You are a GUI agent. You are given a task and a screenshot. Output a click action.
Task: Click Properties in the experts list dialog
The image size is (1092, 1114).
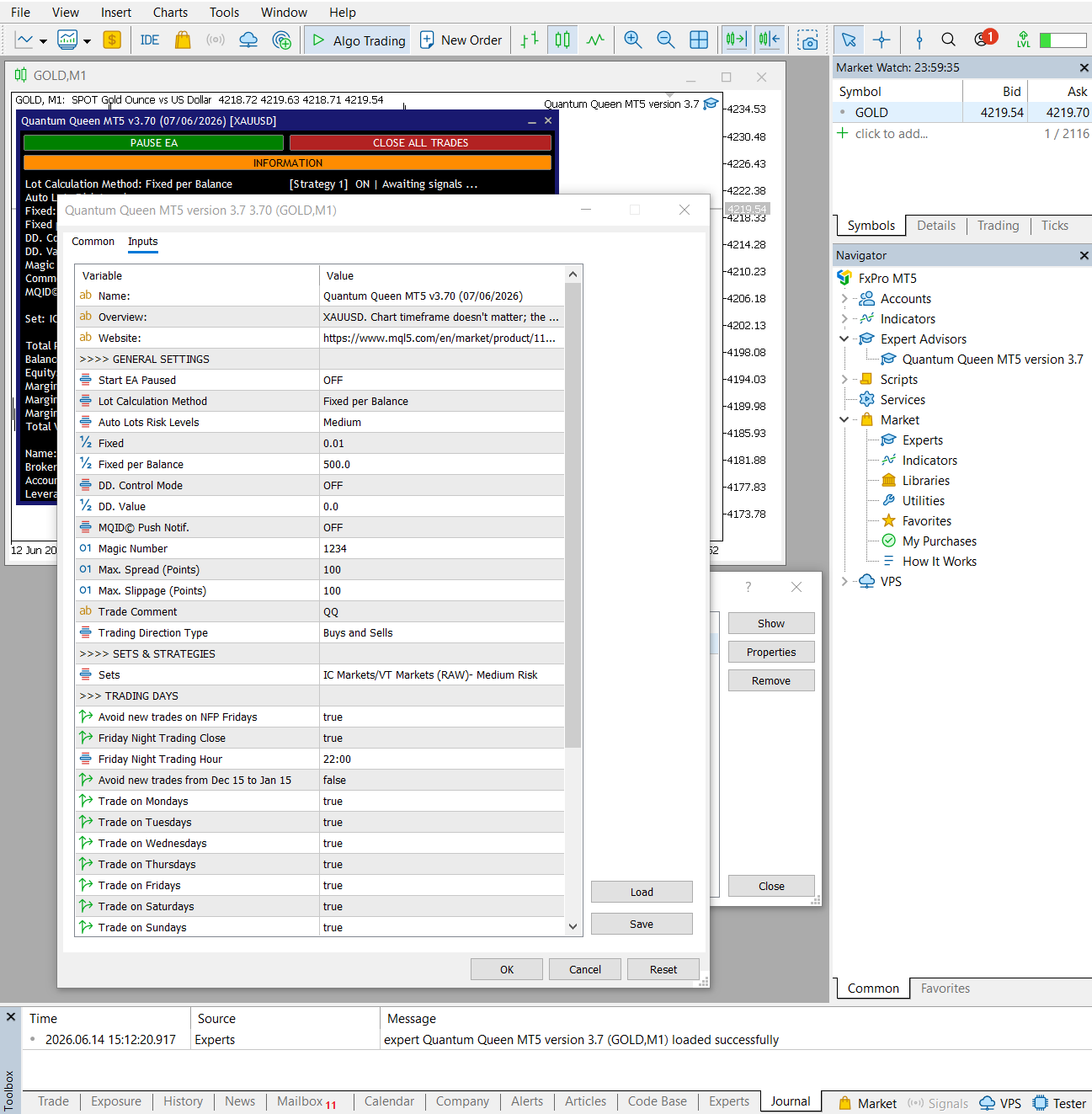tap(771, 652)
